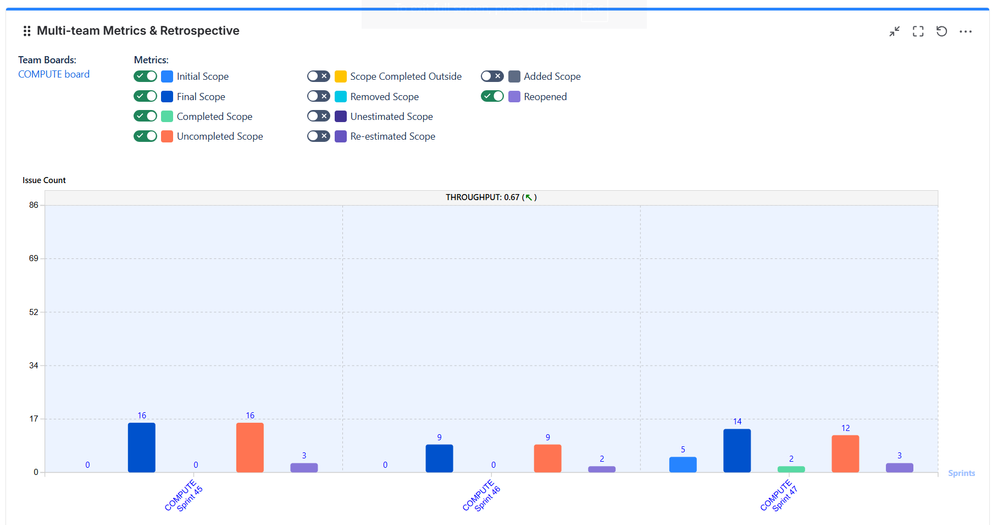998x525 pixels.
Task: Click Sprint 47 Final Scope bar showing 14
Action: click(737, 451)
